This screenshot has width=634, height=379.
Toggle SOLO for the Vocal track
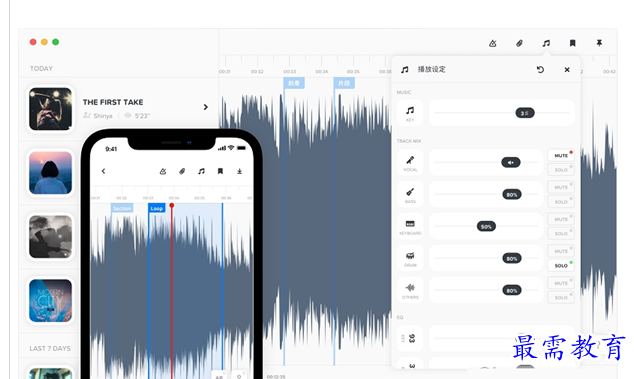tap(561, 170)
